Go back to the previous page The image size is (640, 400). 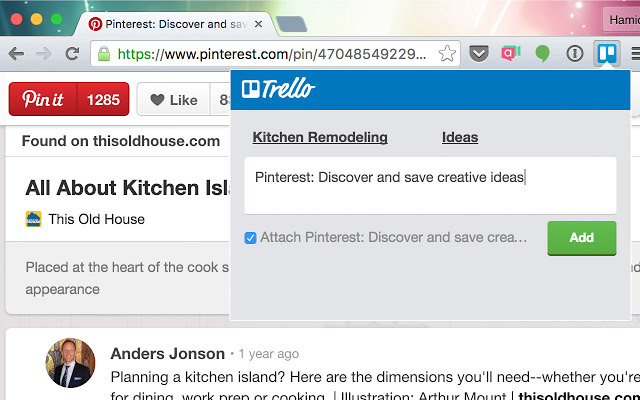click(16, 54)
